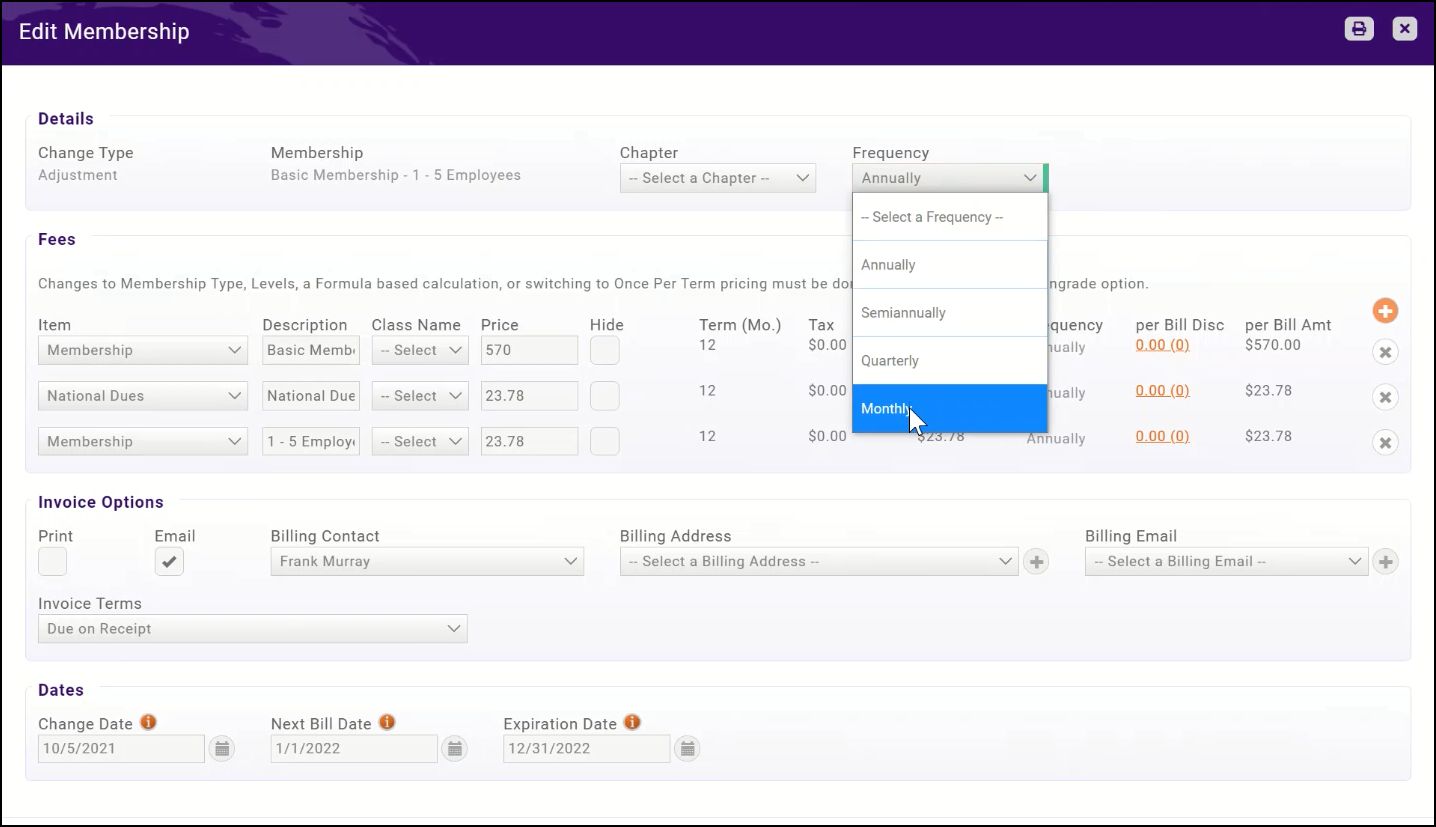Screen dimensions: 1436x827
Task: Add a new Billing Address with the plus icon
Action: (x=1036, y=561)
